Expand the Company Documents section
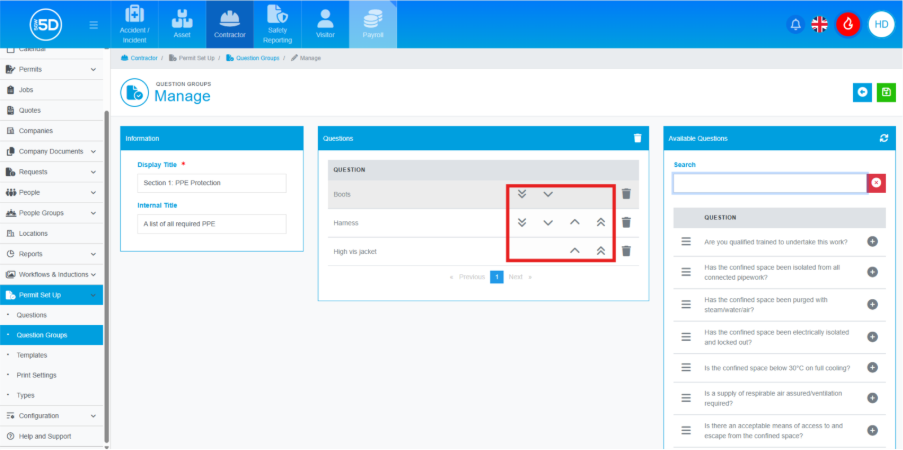 [x=93, y=151]
